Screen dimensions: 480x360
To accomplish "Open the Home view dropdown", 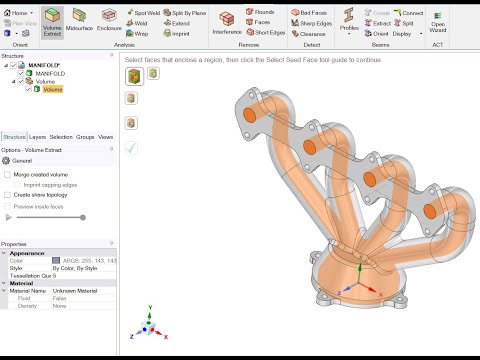I will 32,13.
